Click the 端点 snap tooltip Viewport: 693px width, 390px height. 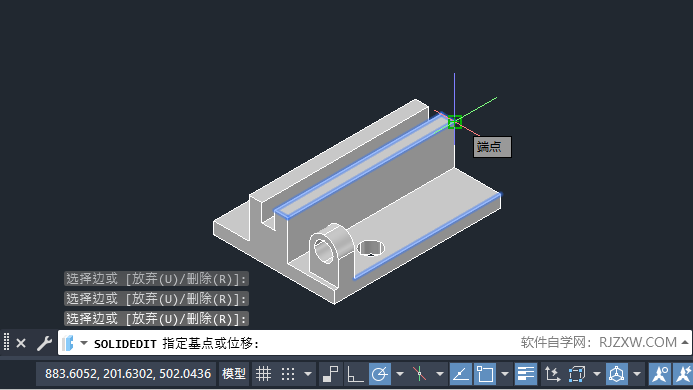[x=492, y=147]
